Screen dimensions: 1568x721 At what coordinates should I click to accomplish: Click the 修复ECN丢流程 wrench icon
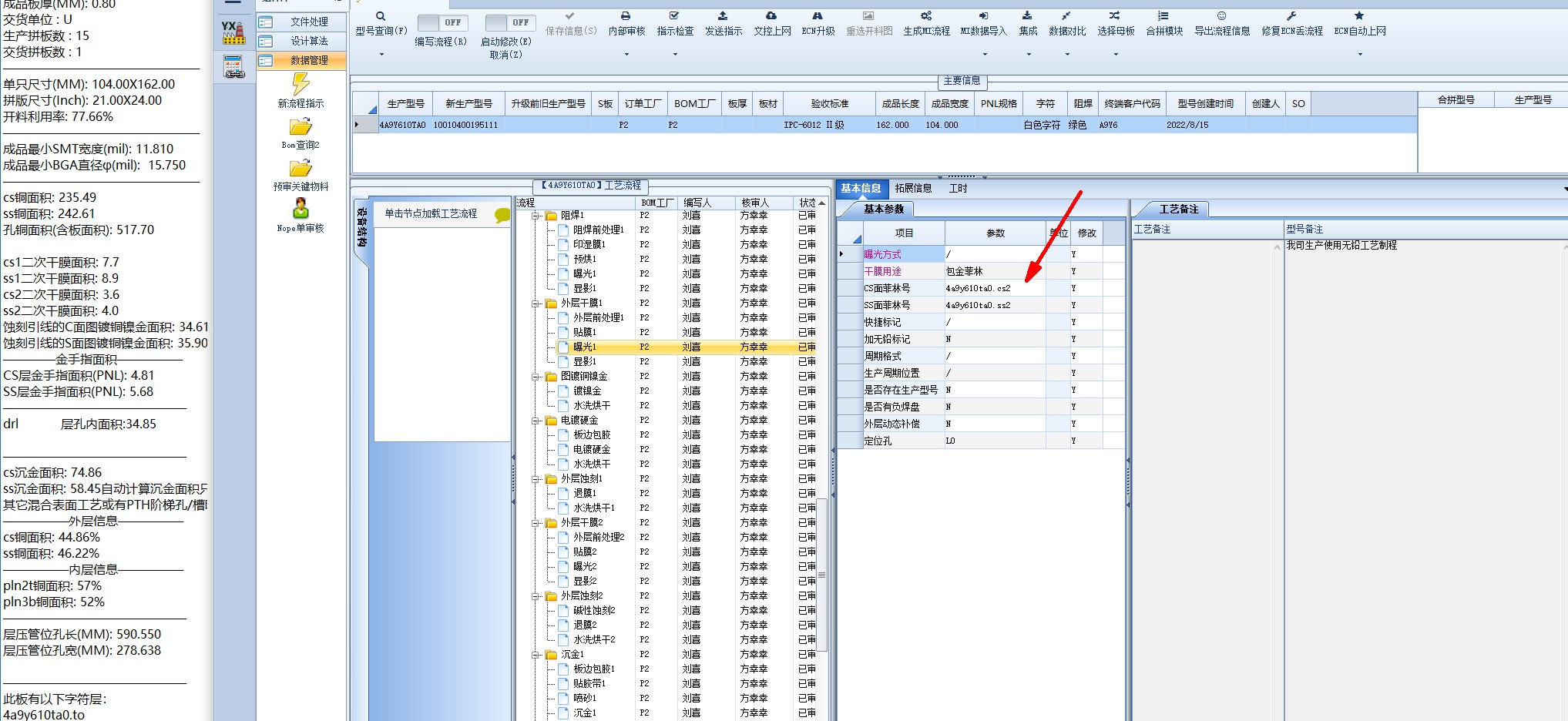pyautogui.click(x=1291, y=16)
